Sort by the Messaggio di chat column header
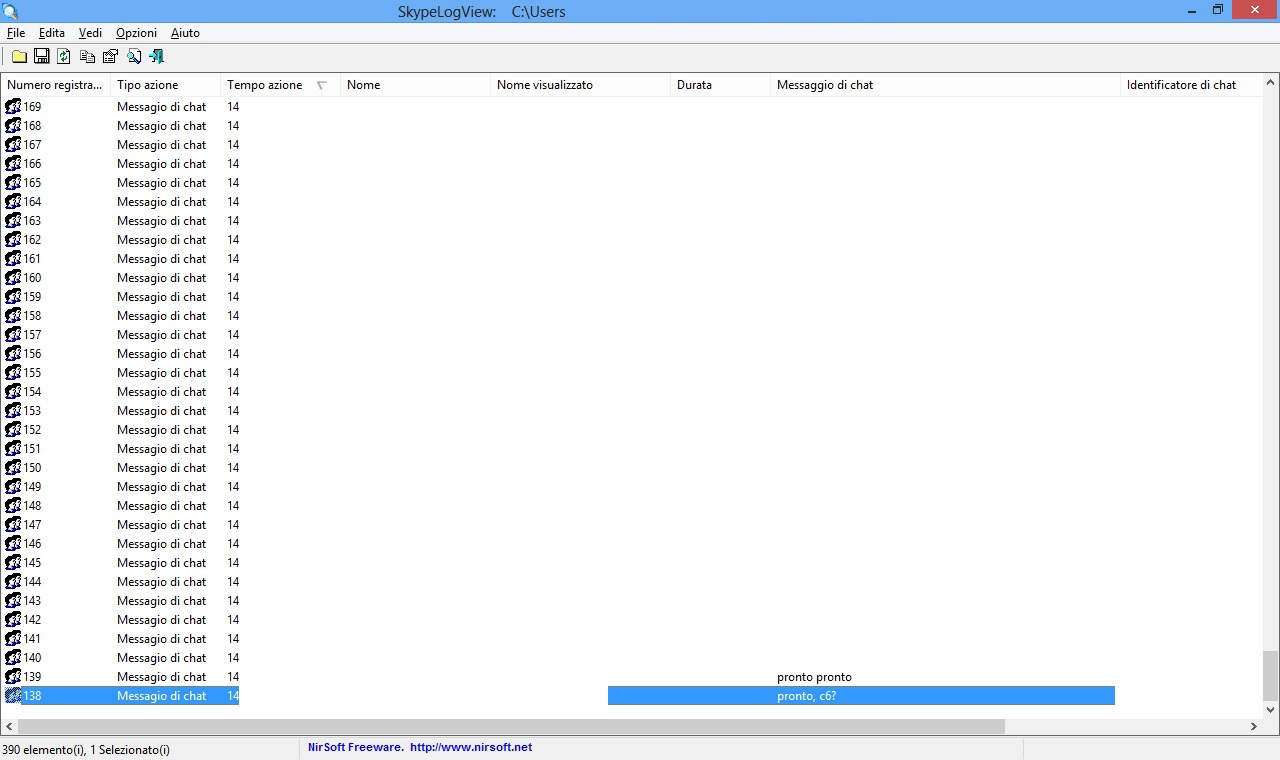 (945, 85)
